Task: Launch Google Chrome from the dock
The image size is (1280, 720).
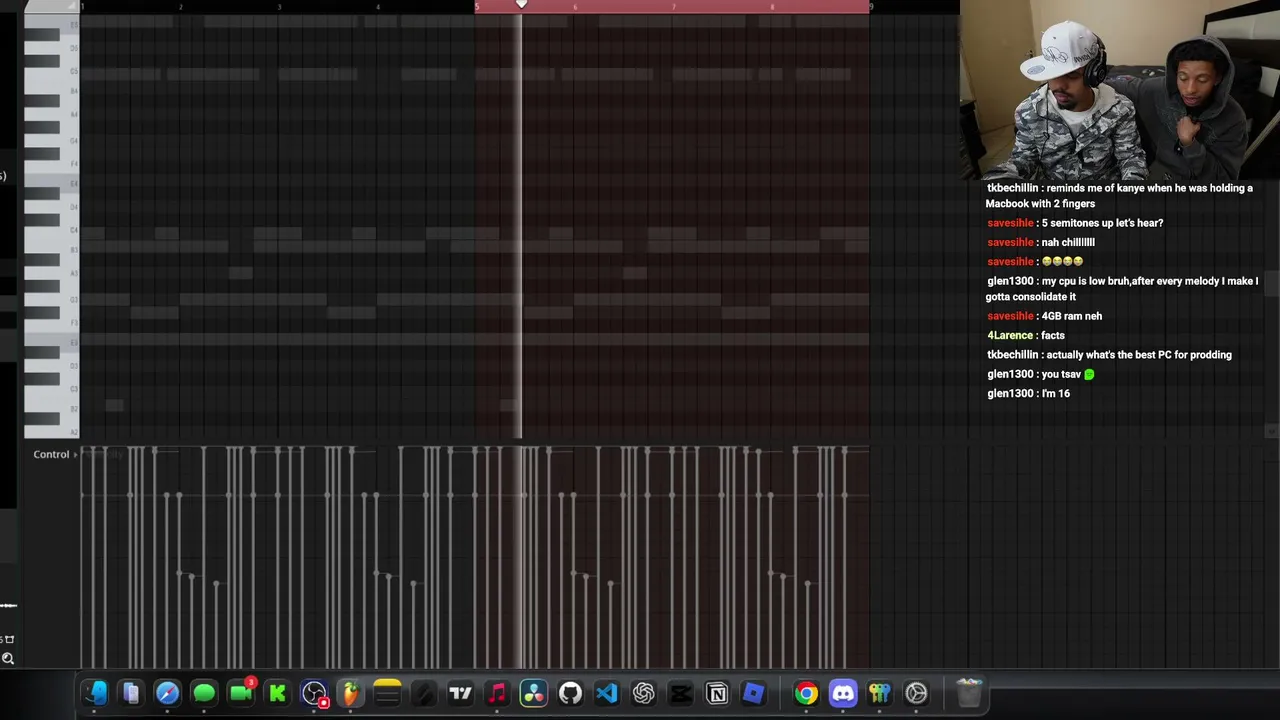Action: (x=806, y=693)
